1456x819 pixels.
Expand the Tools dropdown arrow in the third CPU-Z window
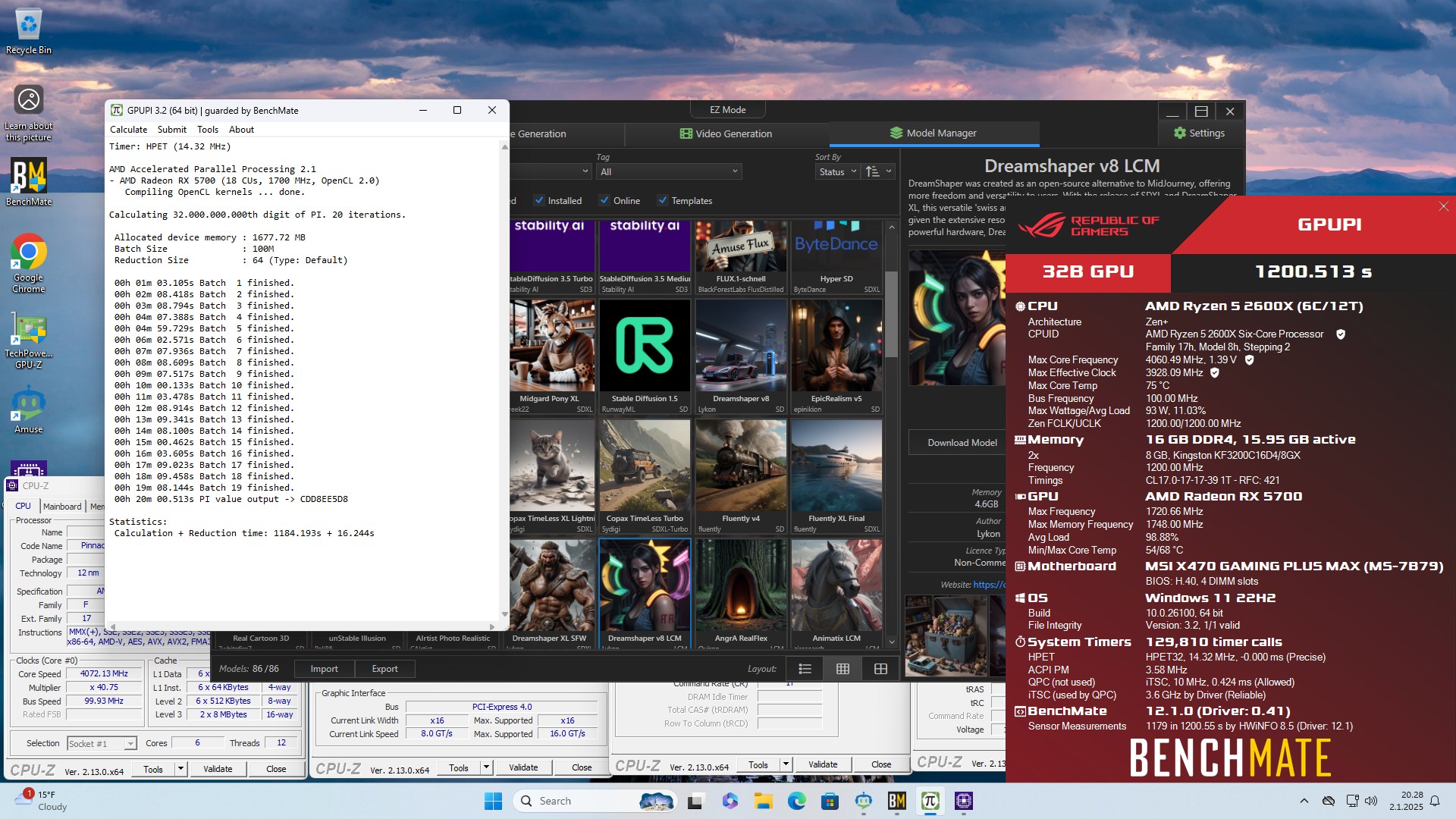[786, 764]
